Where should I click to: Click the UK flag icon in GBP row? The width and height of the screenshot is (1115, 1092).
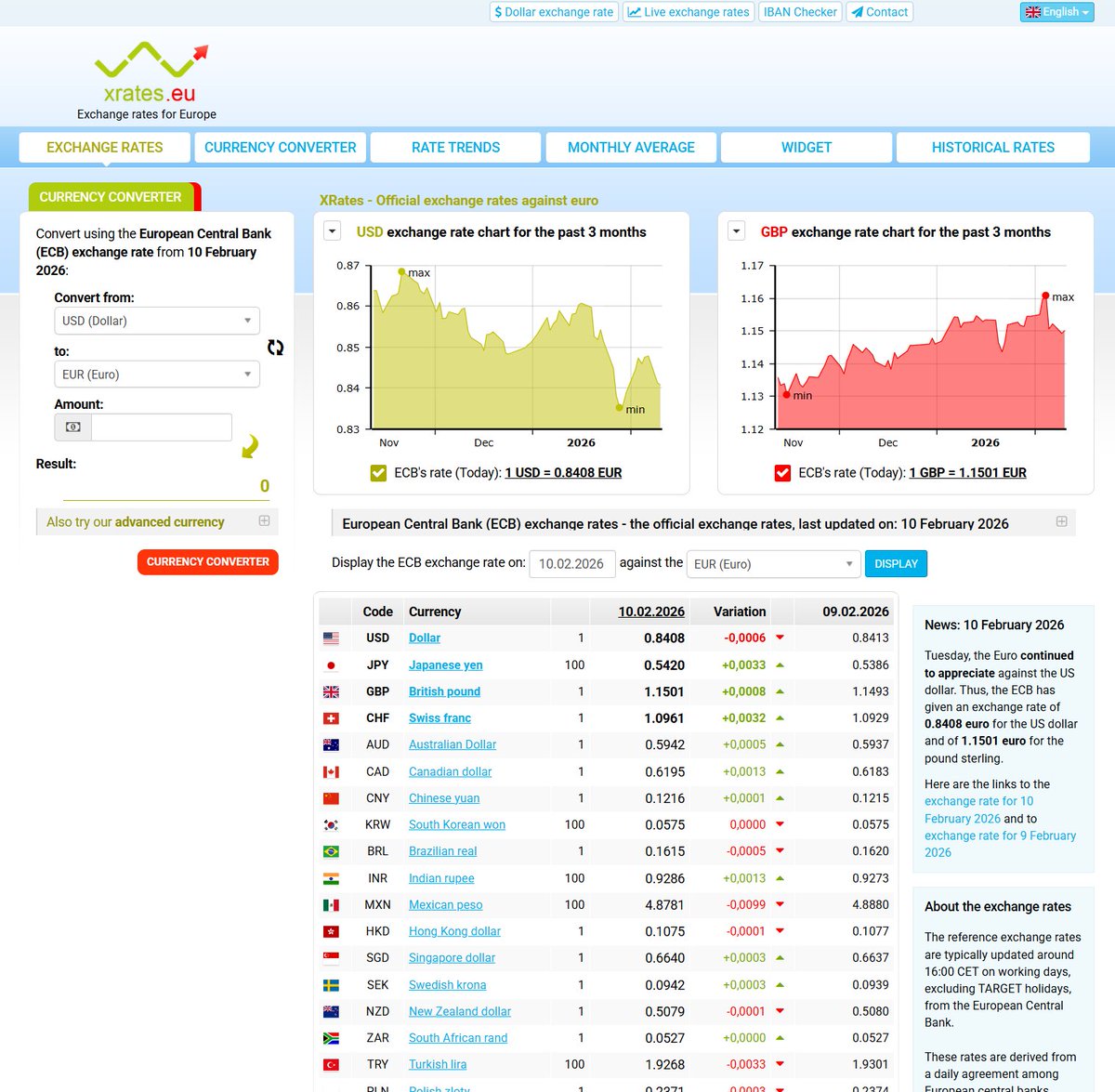[x=331, y=692]
